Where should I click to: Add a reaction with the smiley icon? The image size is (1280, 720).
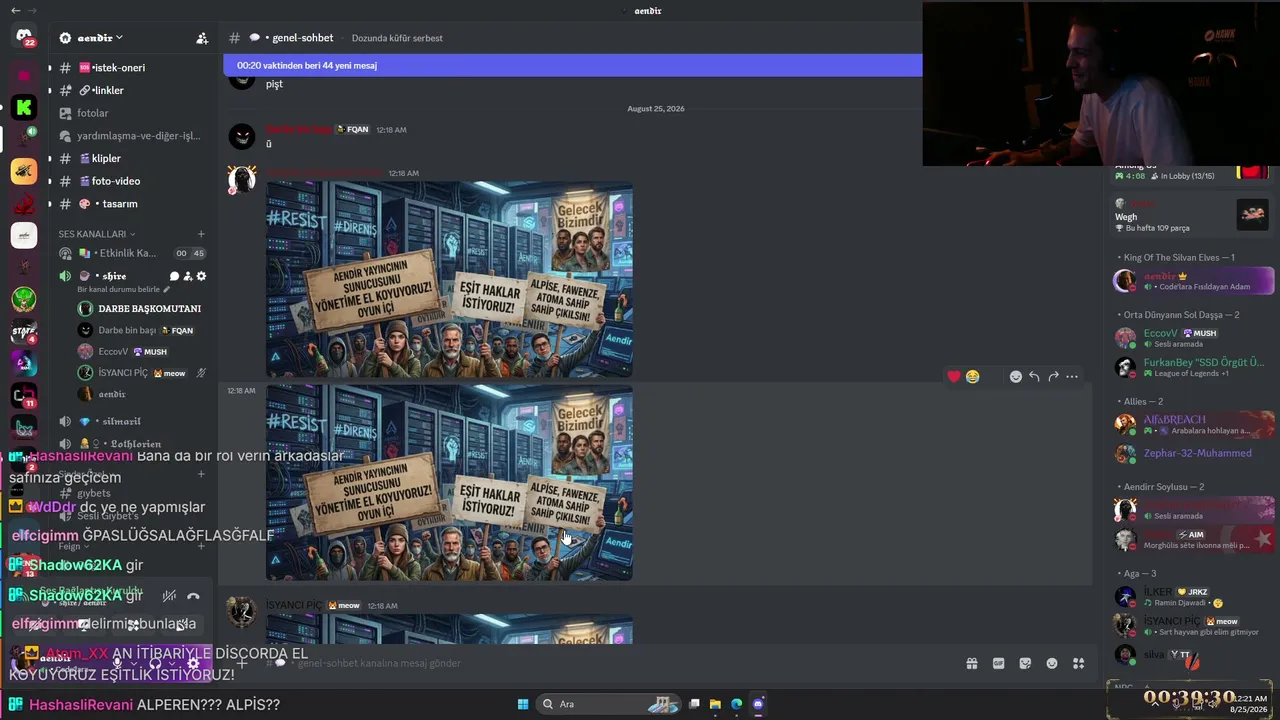(1016, 376)
